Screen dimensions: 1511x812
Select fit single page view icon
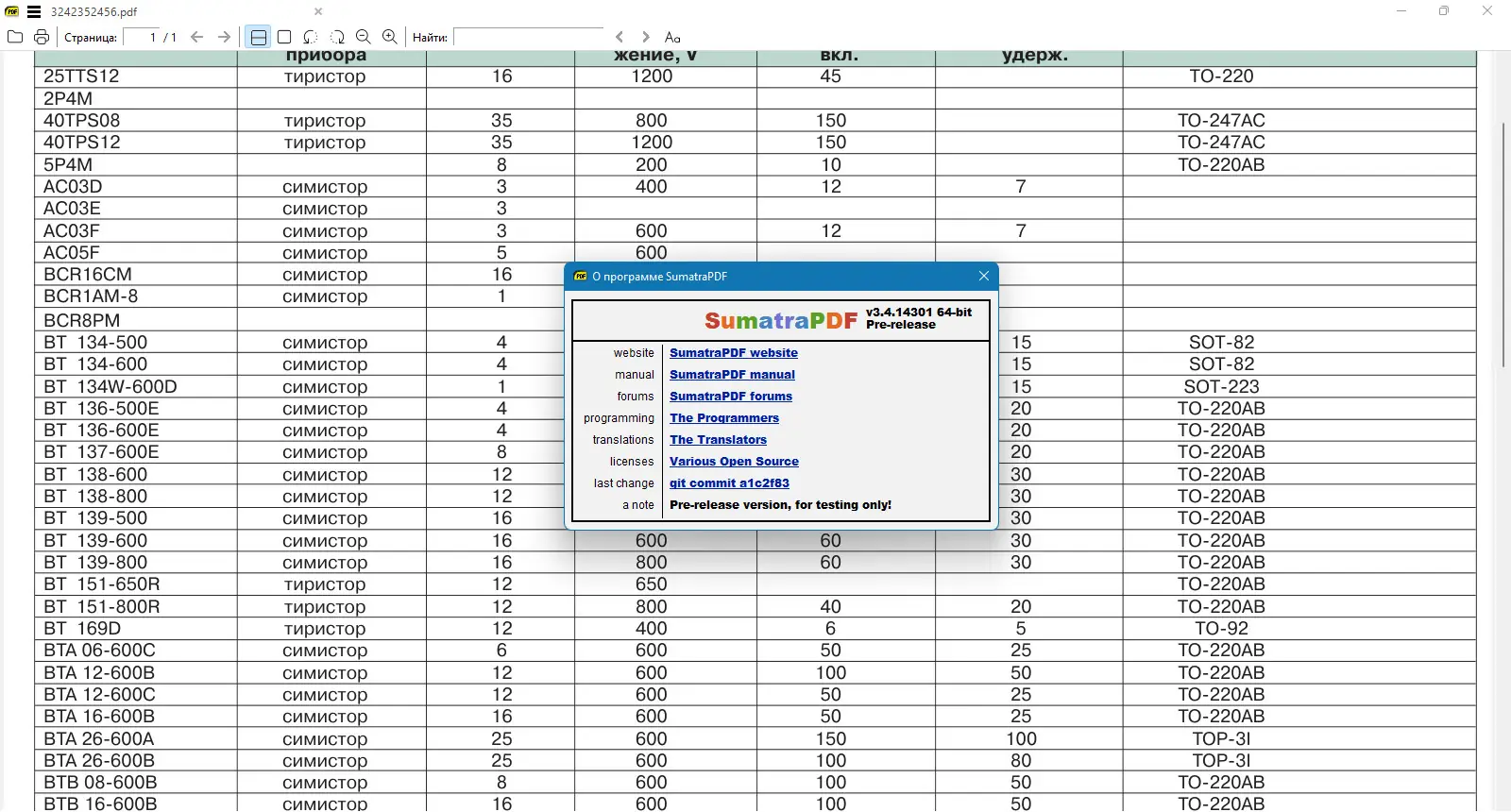click(x=284, y=37)
